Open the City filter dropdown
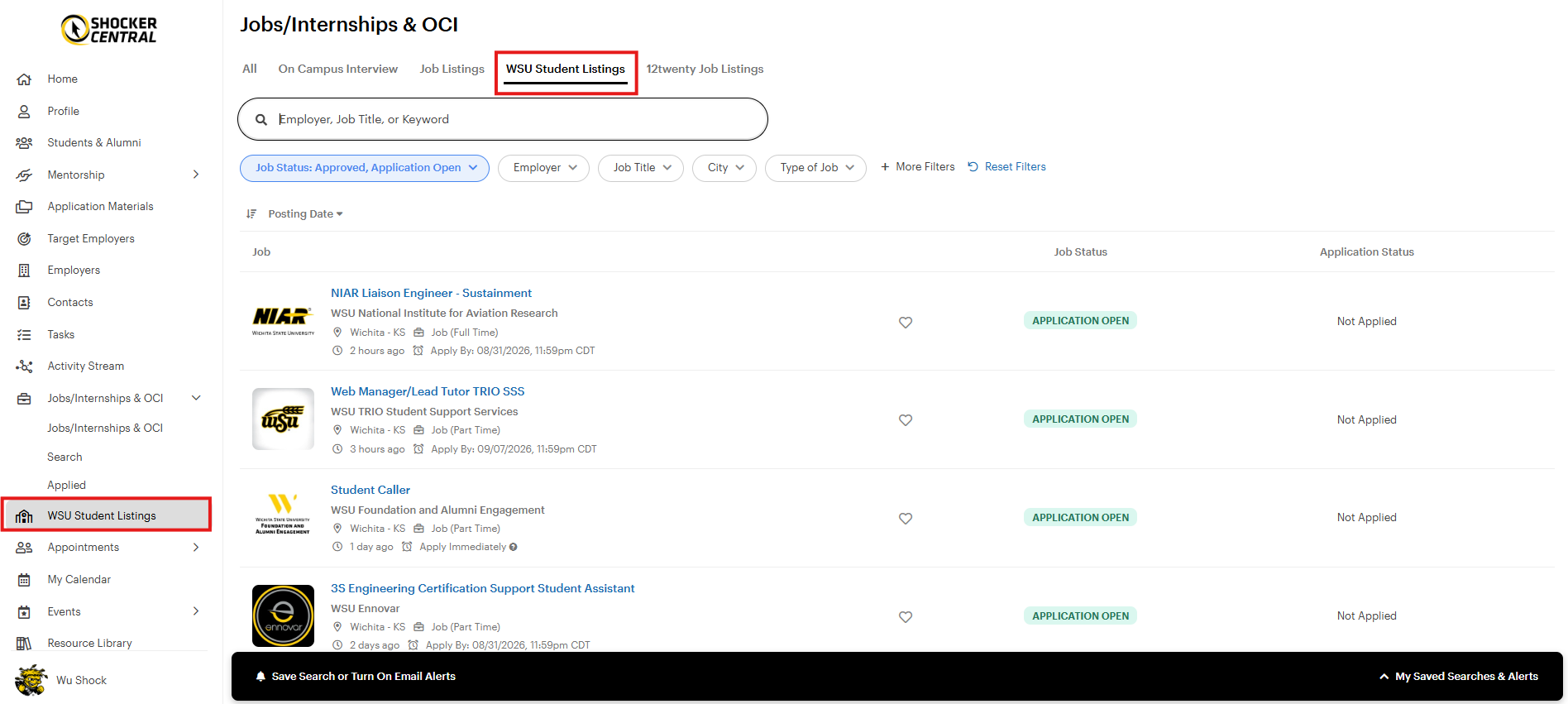Screen dimensions: 1568x704 click(x=724, y=168)
